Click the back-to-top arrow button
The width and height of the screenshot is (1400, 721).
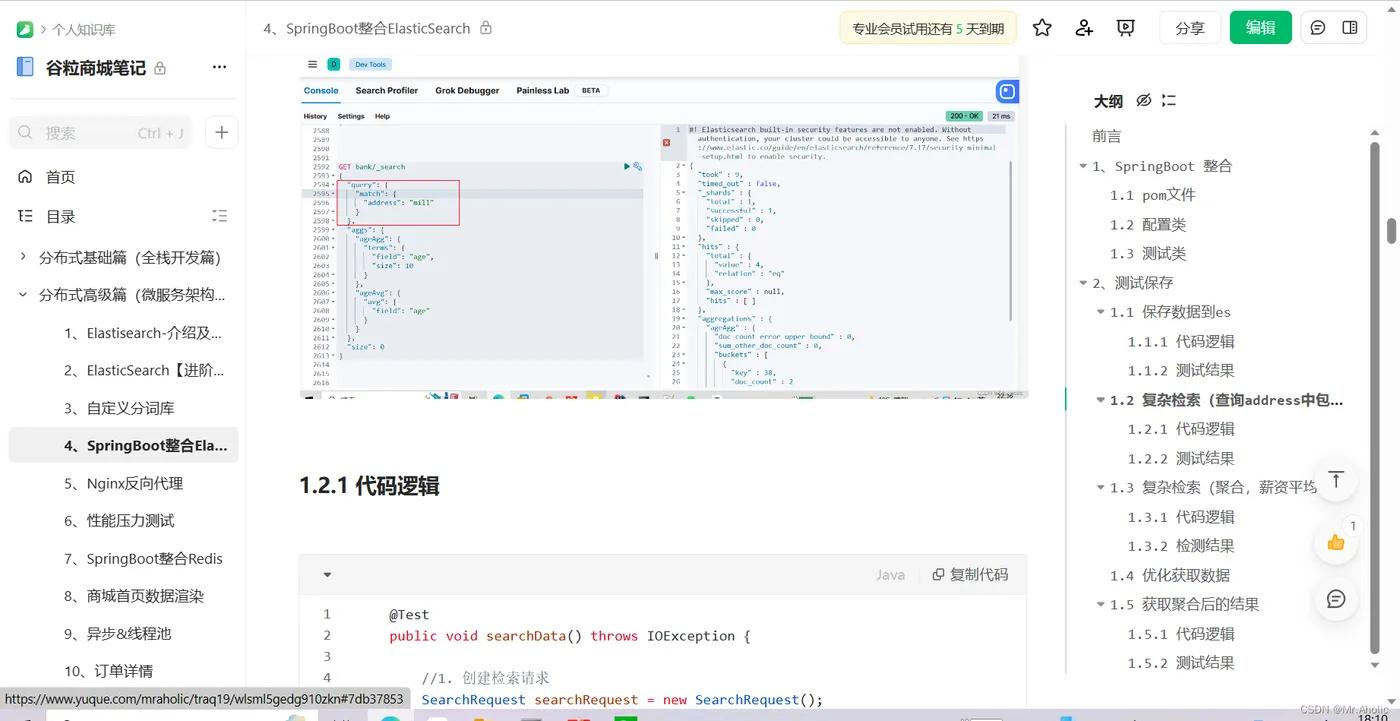[x=1336, y=480]
